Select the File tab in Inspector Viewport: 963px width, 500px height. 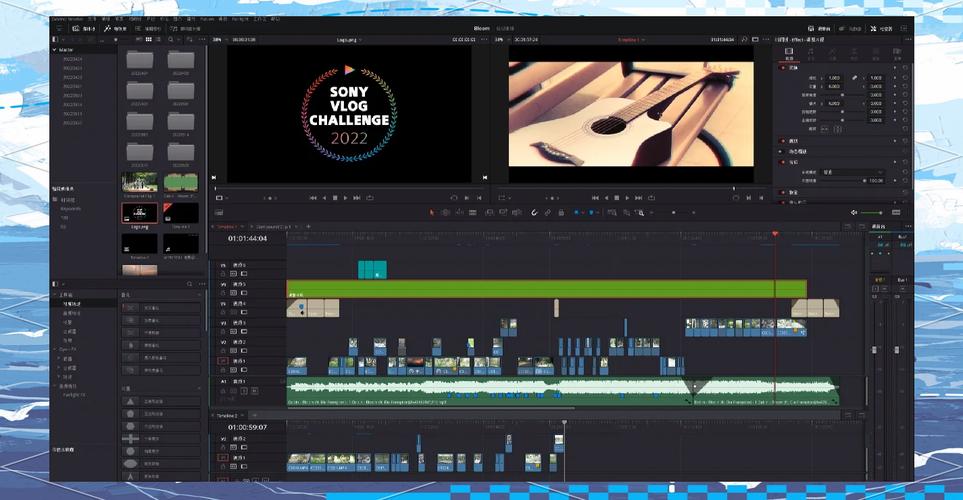coord(897,54)
